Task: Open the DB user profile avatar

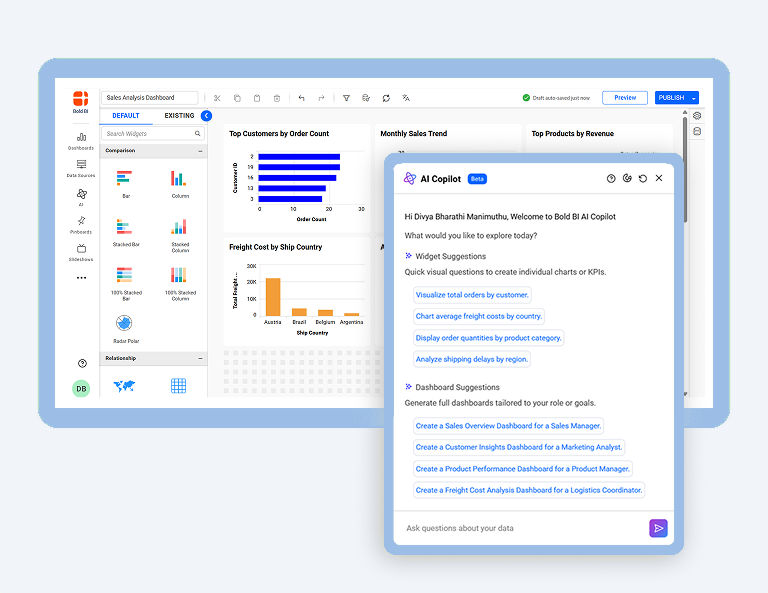Action: point(81,389)
